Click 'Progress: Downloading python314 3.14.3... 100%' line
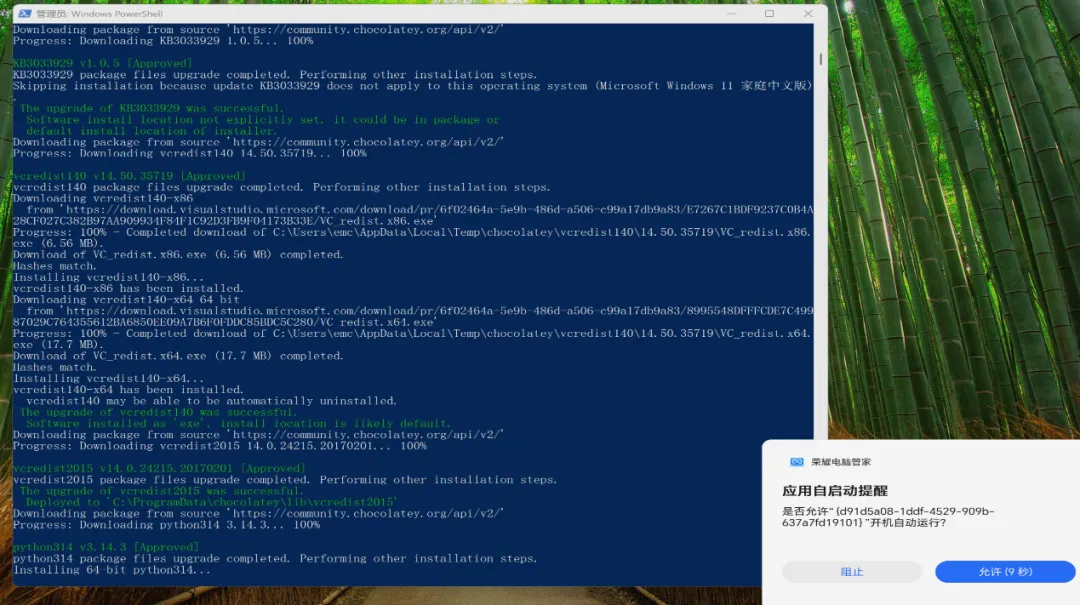 tap(166, 525)
